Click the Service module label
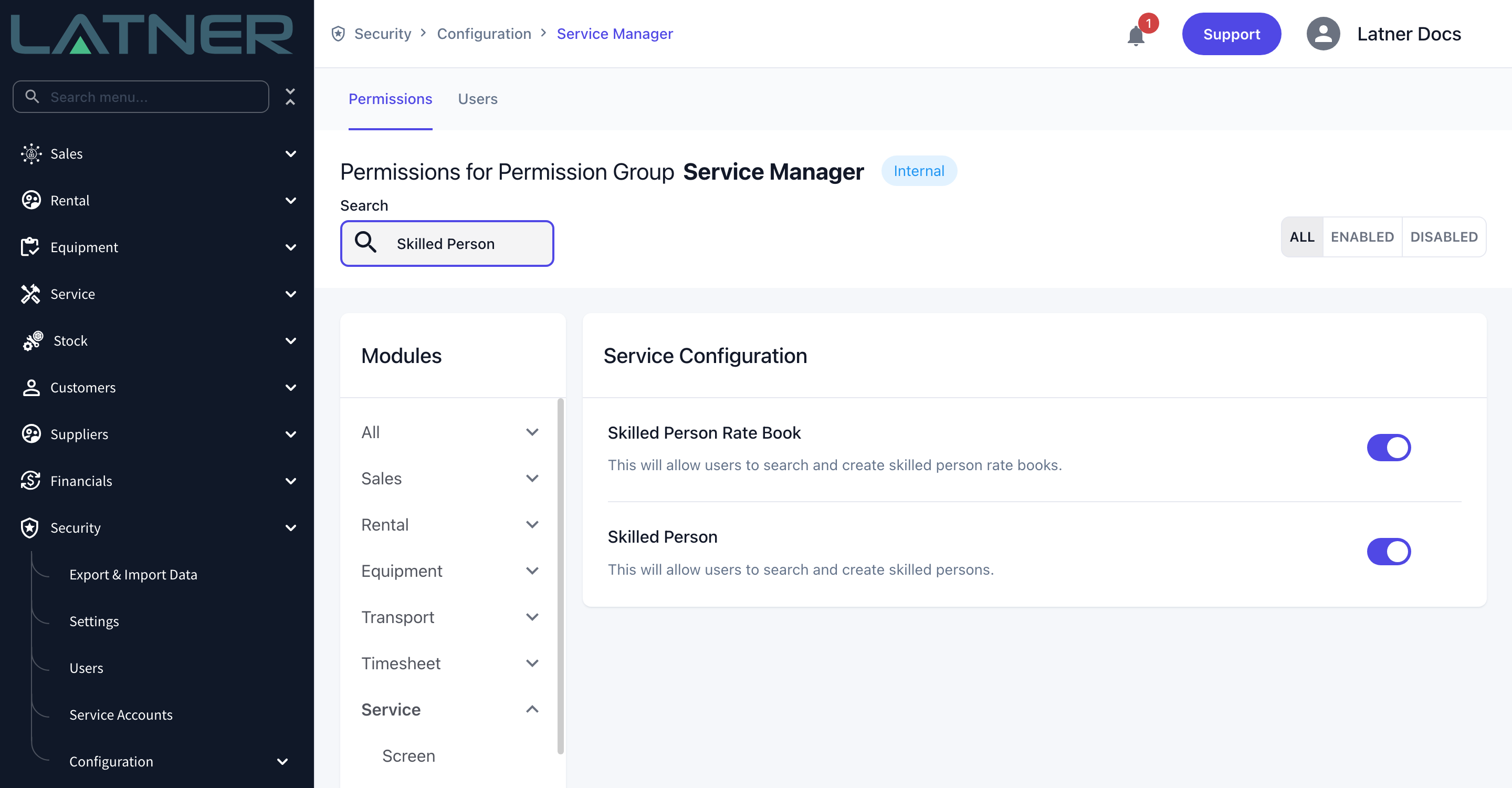This screenshot has height=788, width=1512. pos(391,709)
